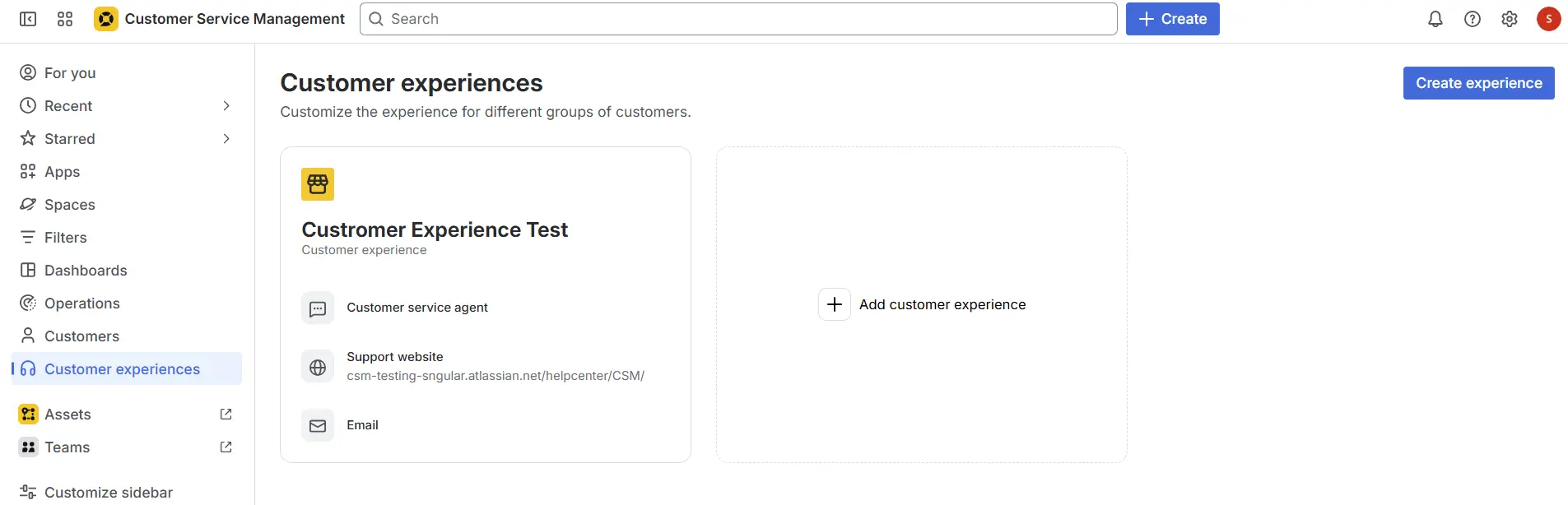Image resolution: width=1568 pixels, height=505 pixels.
Task: Open the settings gear icon
Action: (1509, 19)
